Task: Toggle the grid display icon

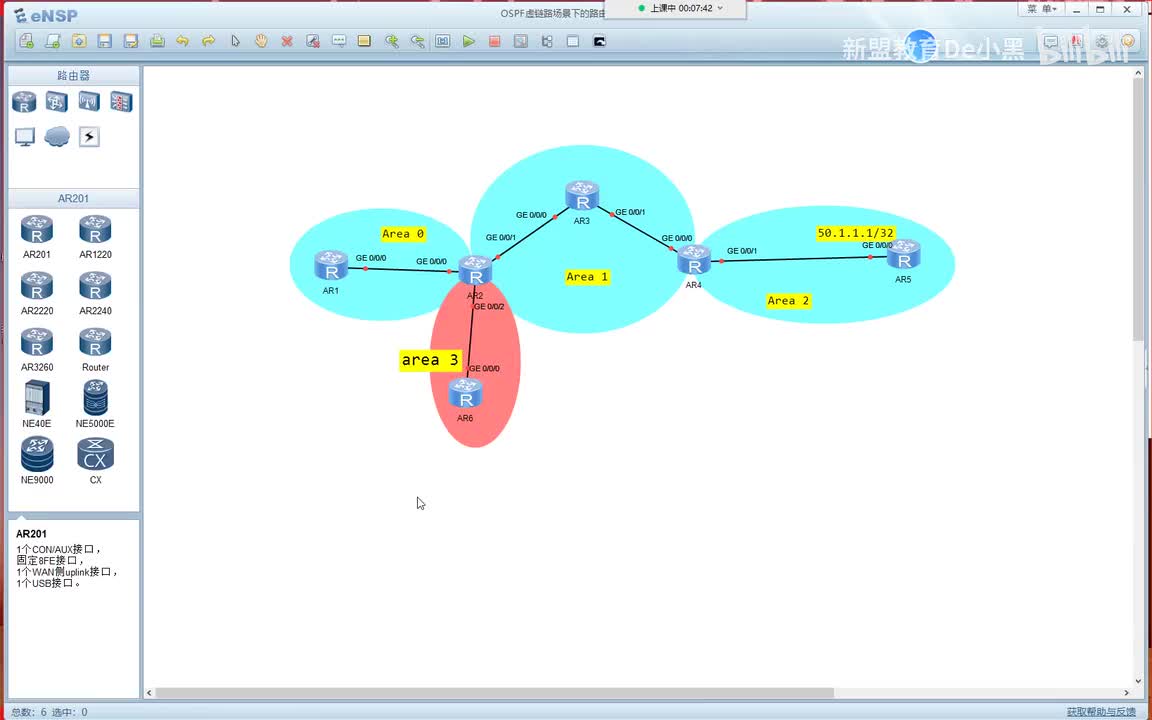Action: tap(573, 41)
